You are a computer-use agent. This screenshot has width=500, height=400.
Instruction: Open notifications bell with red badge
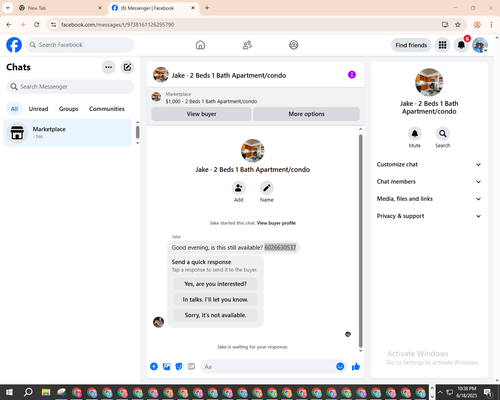click(461, 45)
